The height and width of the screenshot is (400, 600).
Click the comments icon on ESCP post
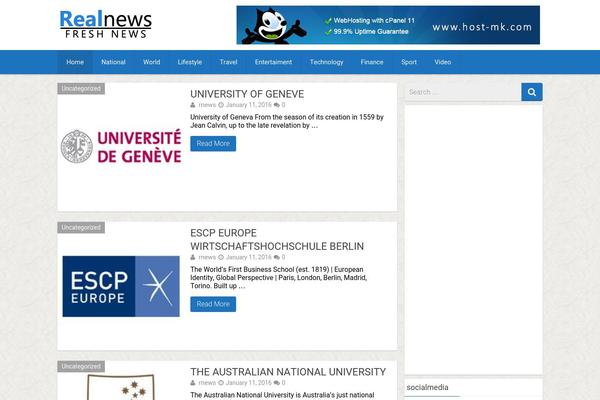(277, 257)
